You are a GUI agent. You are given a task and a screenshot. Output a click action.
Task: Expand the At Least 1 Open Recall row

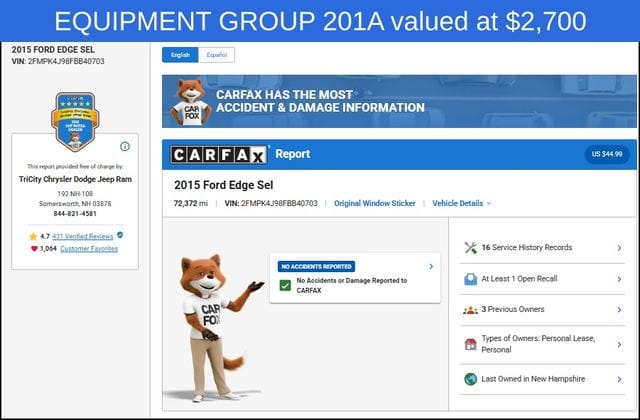click(542, 279)
